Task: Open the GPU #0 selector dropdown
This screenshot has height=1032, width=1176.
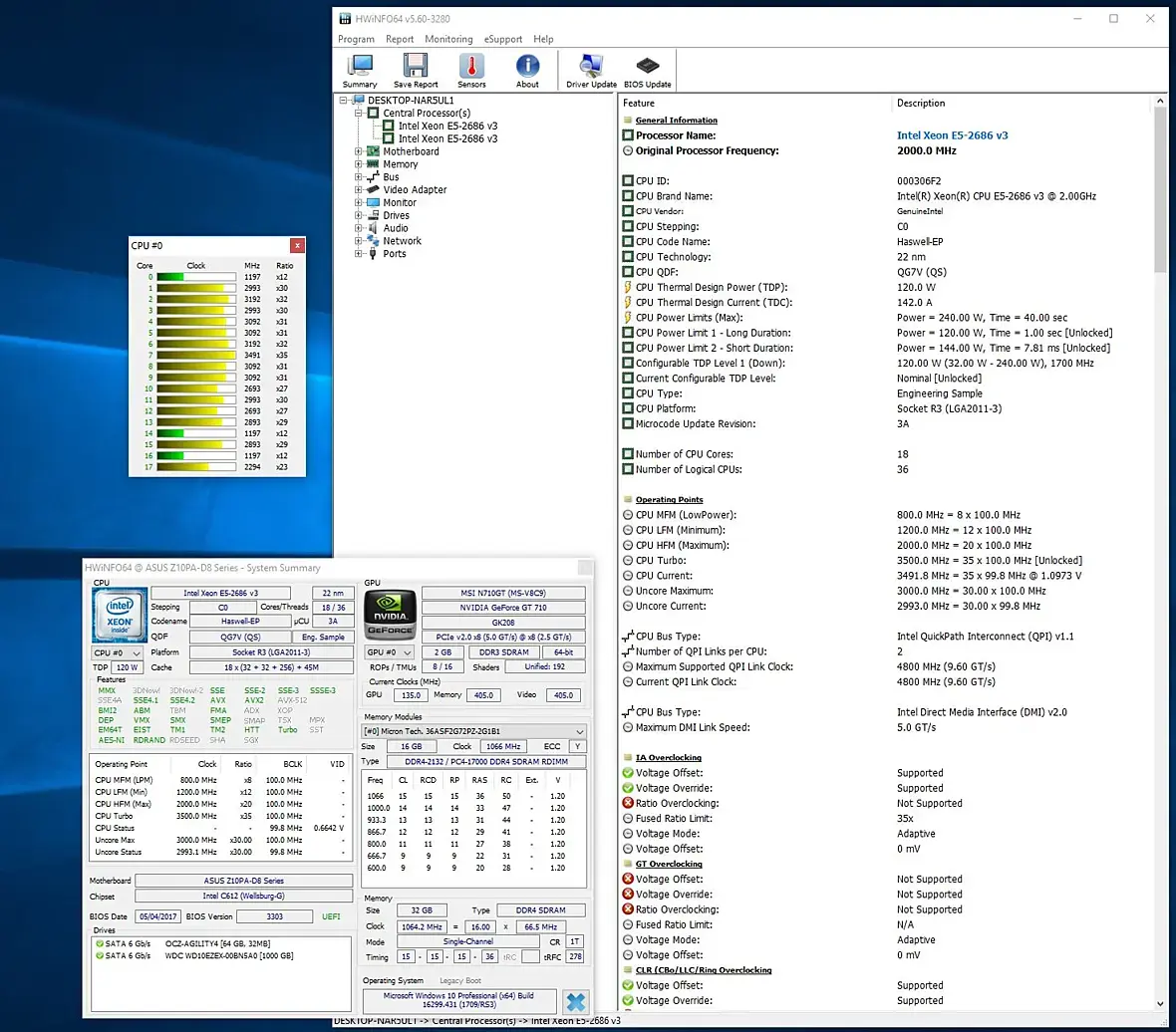Action: [x=390, y=652]
